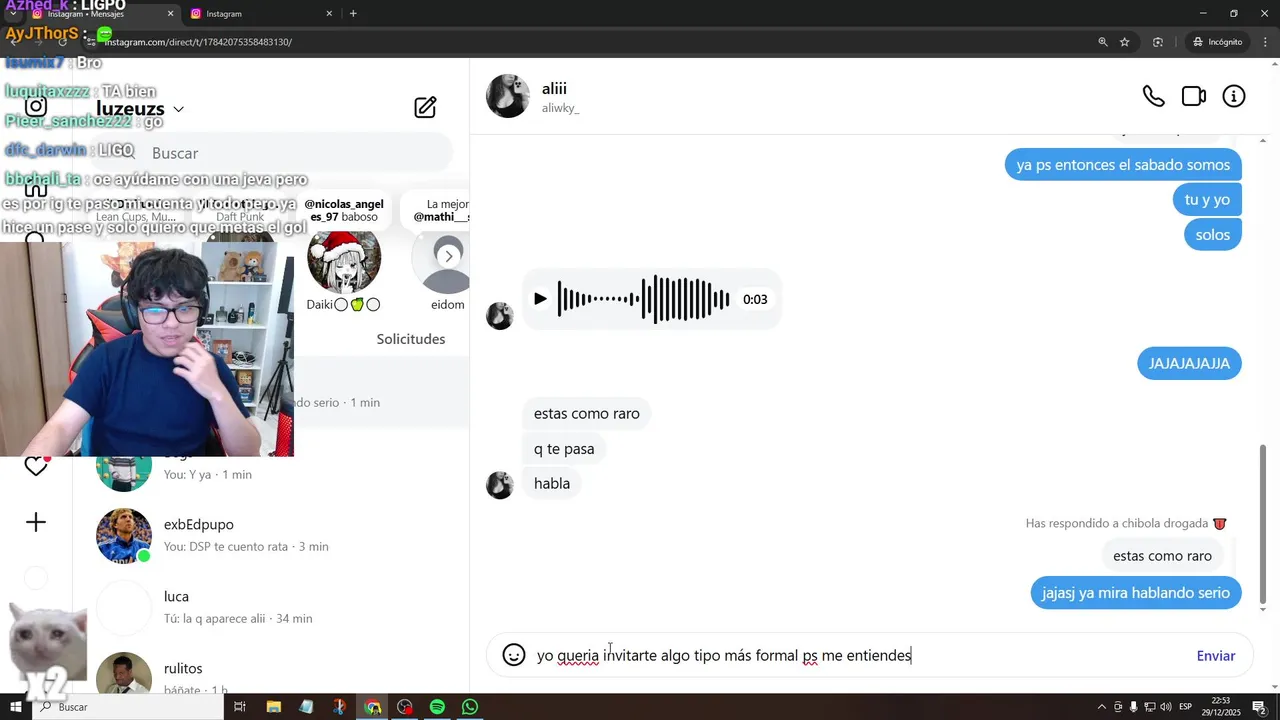Image resolution: width=1280 pixels, height=720 pixels.
Task: Open Spotify from the taskbar
Action: [437, 707]
